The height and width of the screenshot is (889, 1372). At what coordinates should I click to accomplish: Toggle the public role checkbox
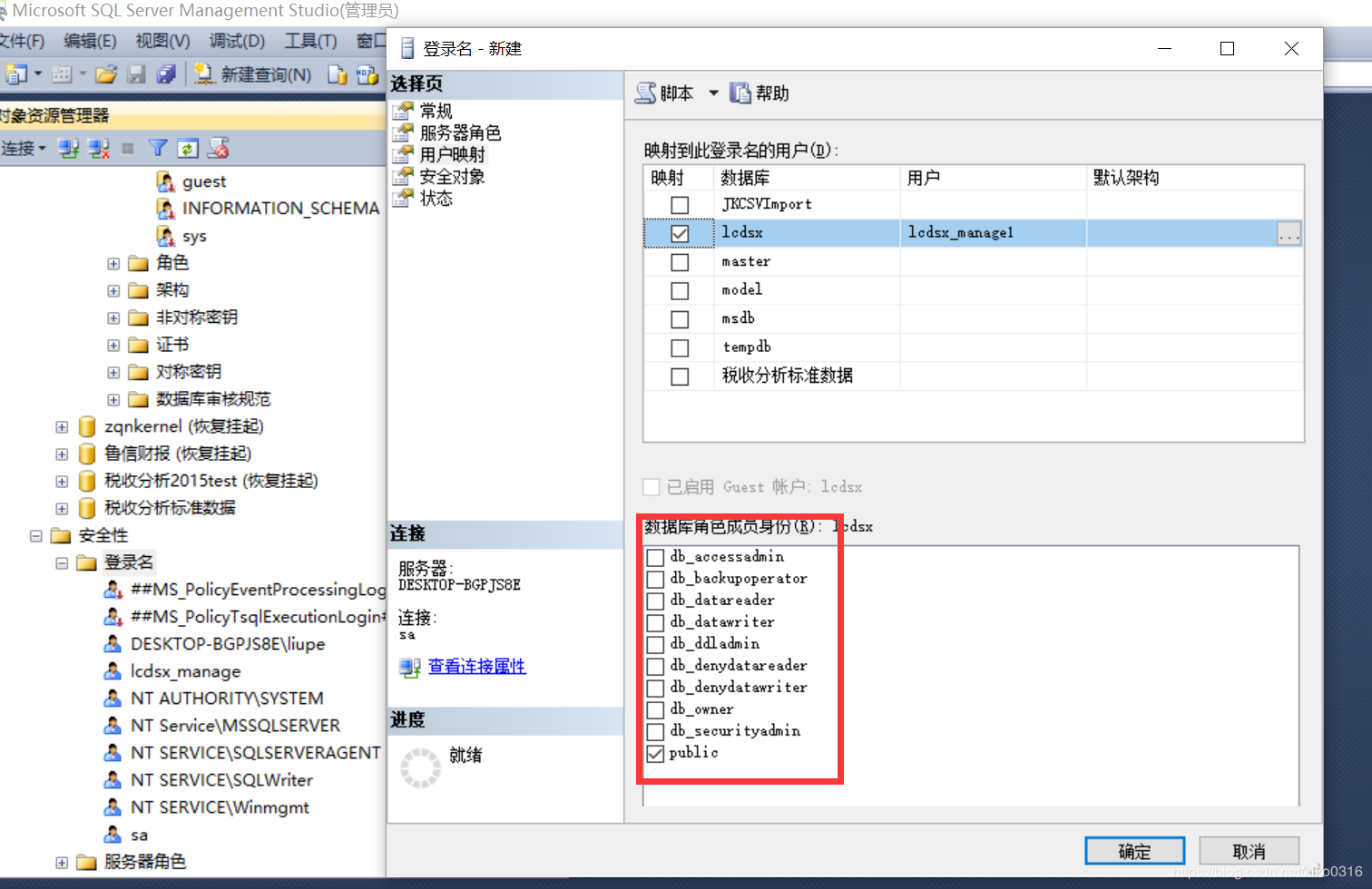pos(655,753)
